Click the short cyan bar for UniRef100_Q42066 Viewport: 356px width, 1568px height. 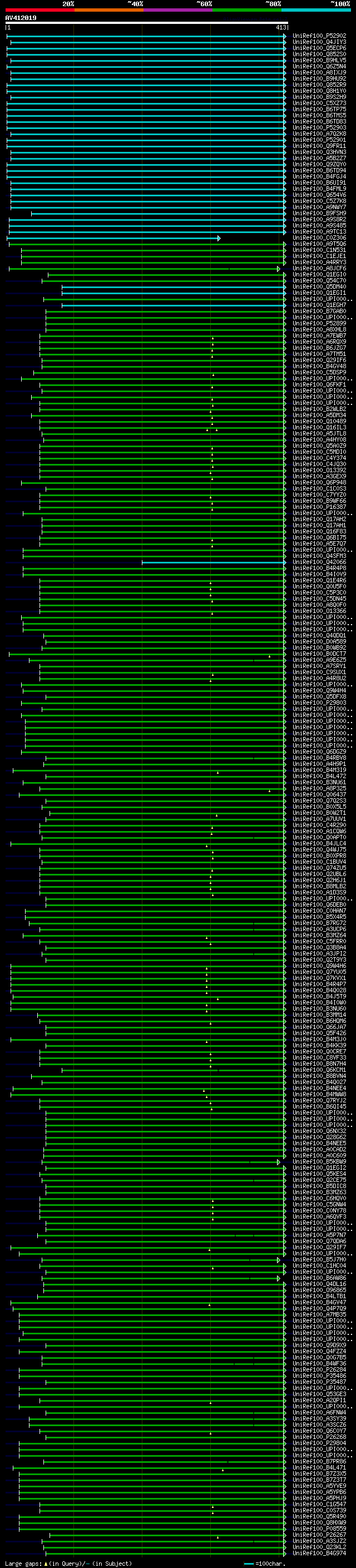214,562
